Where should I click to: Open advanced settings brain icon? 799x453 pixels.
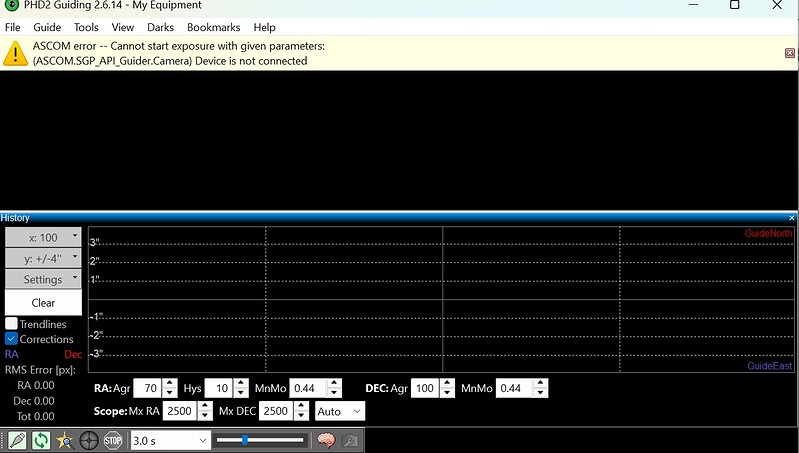325,440
